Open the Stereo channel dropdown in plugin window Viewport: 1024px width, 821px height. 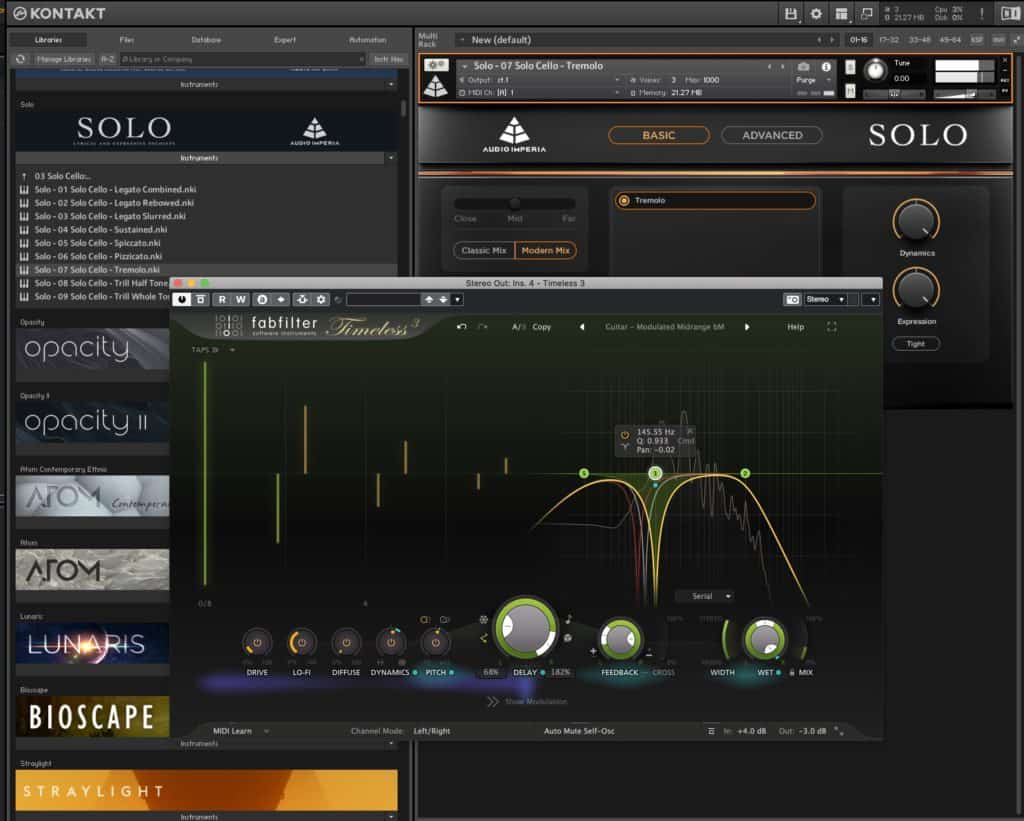[x=825, y=299]
